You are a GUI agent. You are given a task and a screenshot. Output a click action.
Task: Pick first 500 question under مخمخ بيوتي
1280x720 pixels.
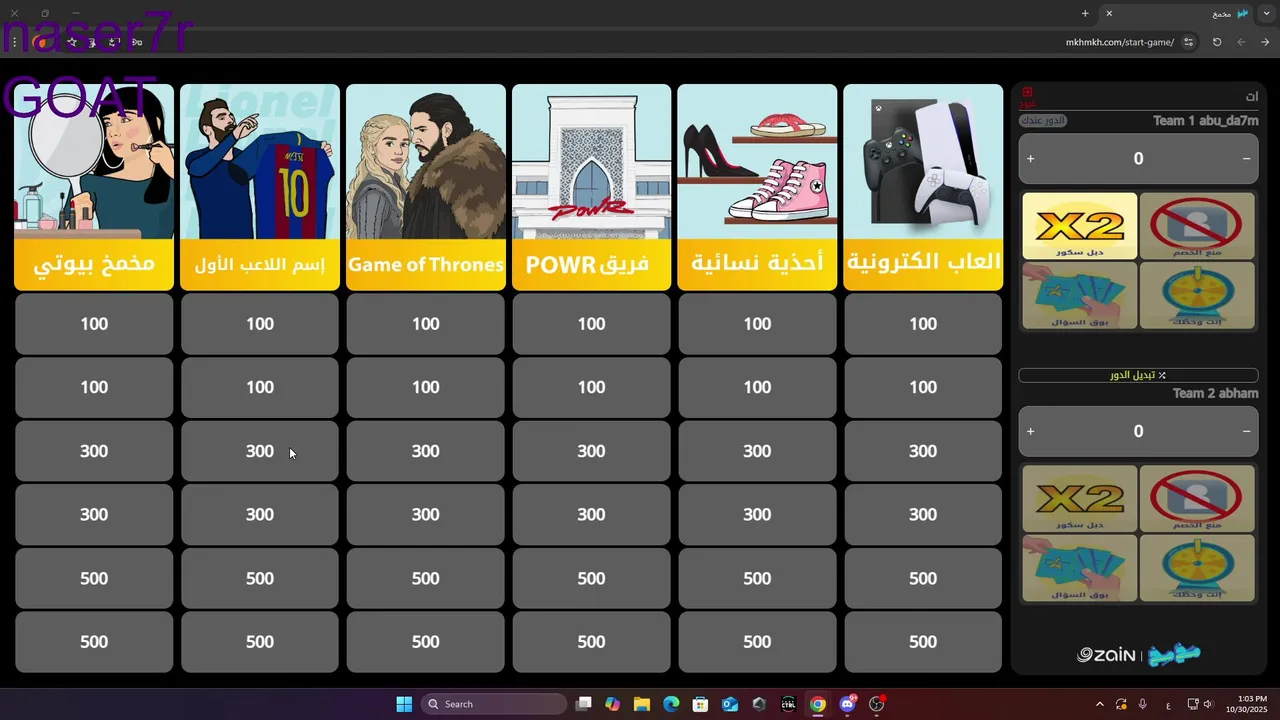(x=94, y=578)
